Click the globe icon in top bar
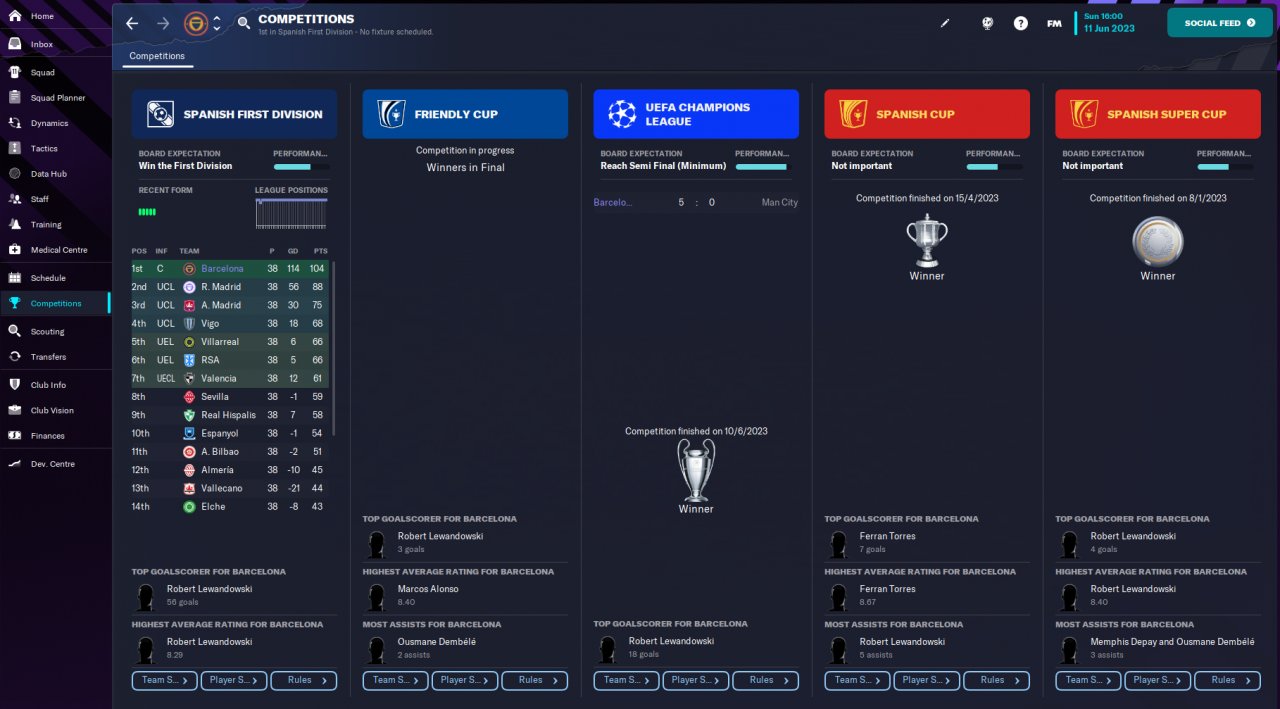This screenshot has width=1280, height=709. click(x=987, y=23)
